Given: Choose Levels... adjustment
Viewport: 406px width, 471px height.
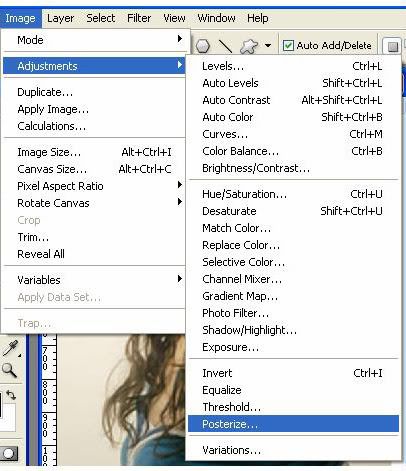Looking at the screenshot, I should click(293, 66).
